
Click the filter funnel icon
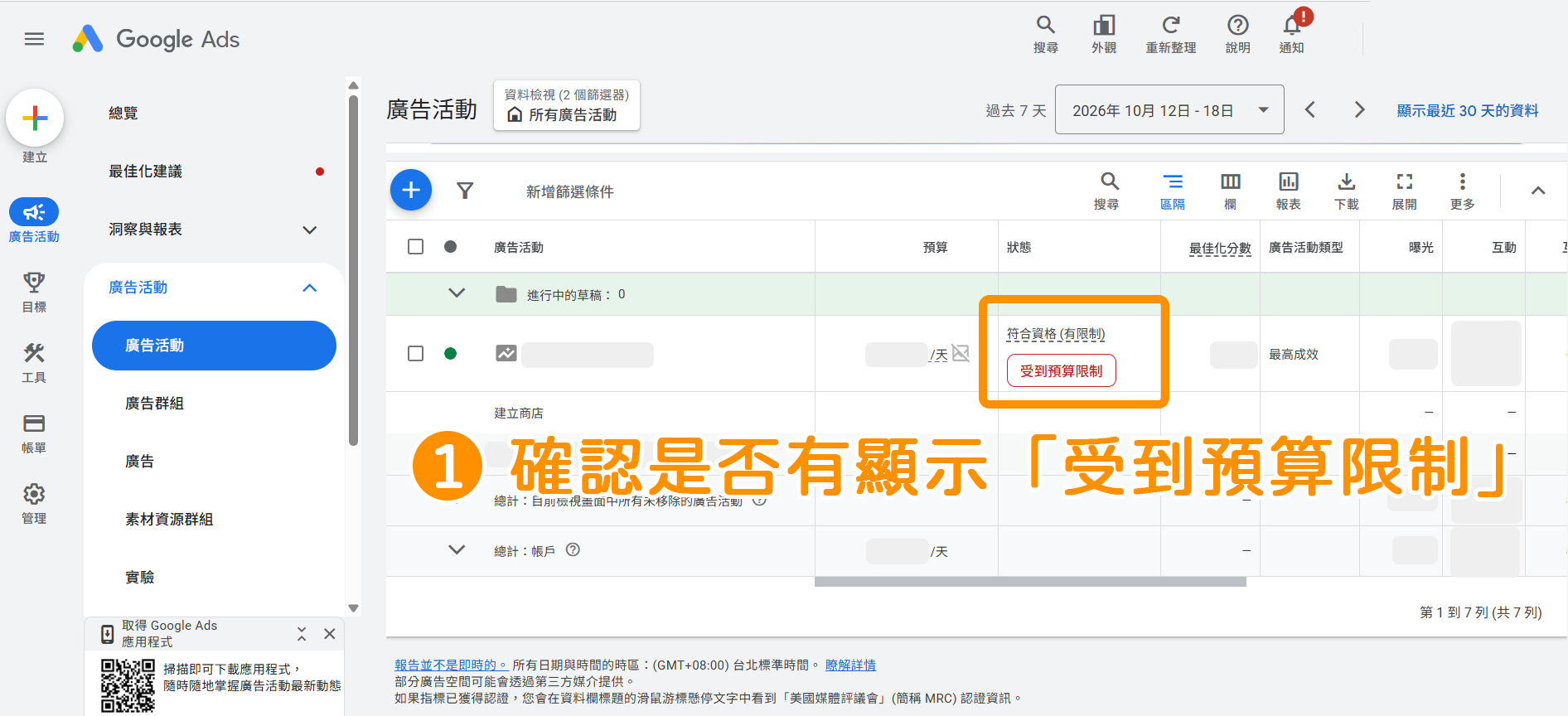(x=465, y=191)
